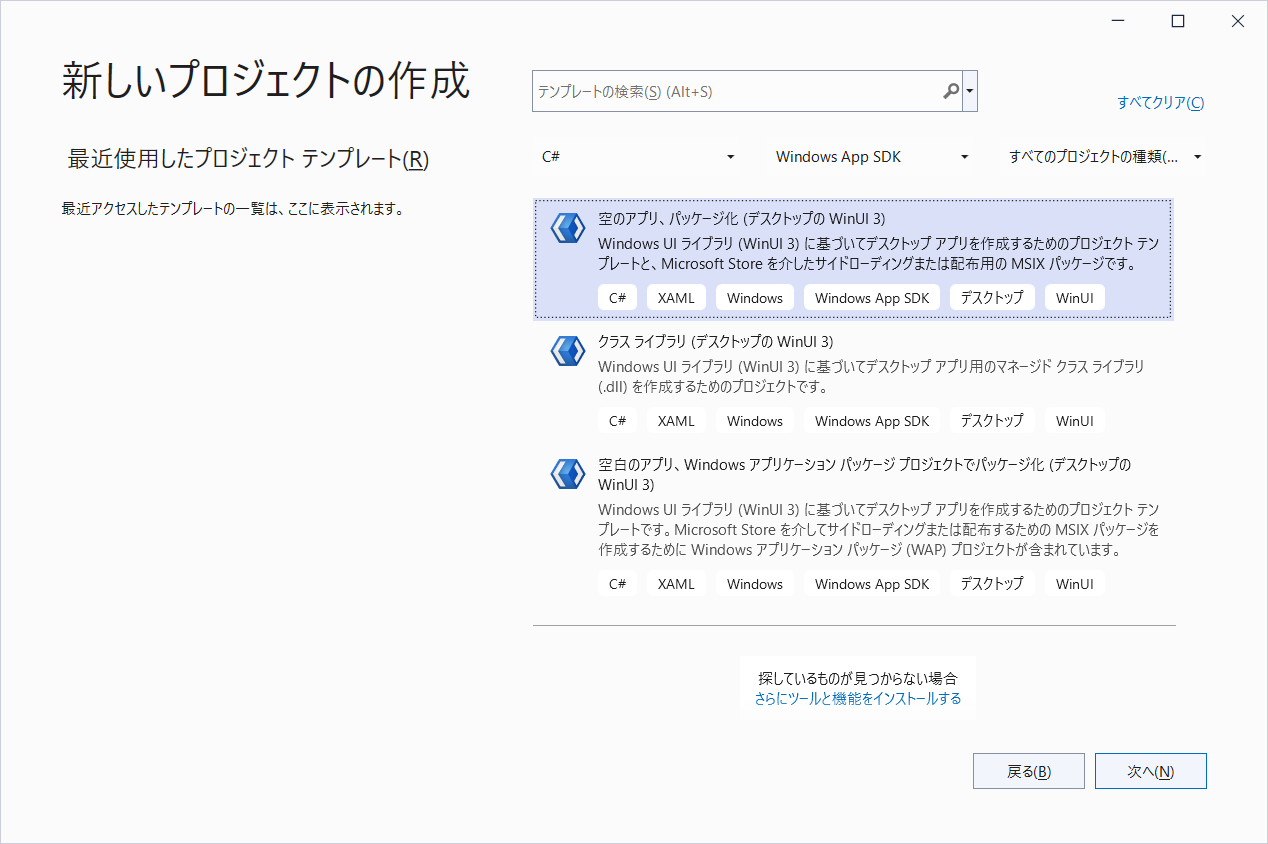Select 空のアプリ、パッケージ化 (デスクトップの WinUI 3) title
Image resolution: width=1268 pixels, height=844 pixels.
(x=741, y=218)
